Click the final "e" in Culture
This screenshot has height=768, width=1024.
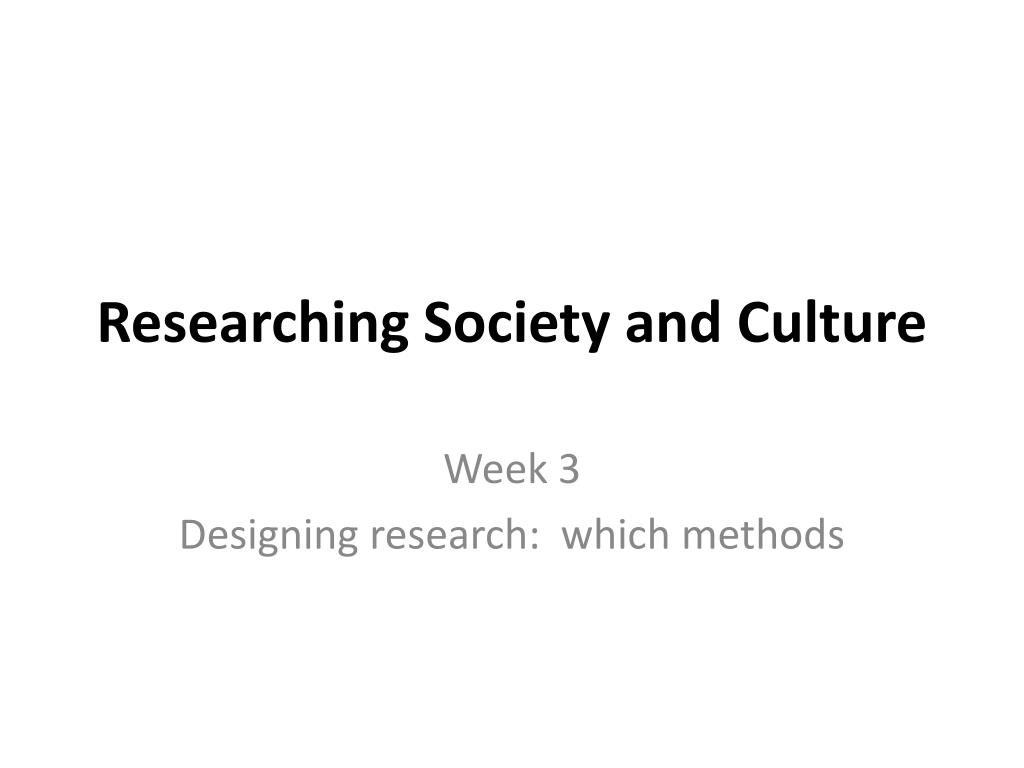click(912, 328)
